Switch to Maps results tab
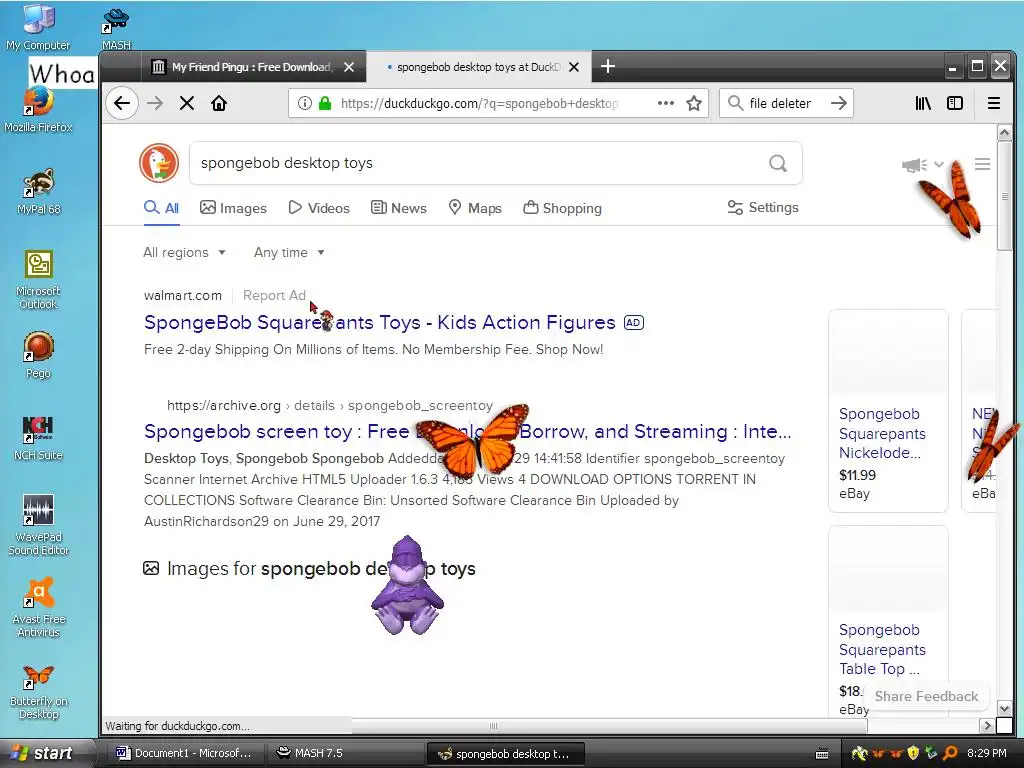 (x=475, y=208)
